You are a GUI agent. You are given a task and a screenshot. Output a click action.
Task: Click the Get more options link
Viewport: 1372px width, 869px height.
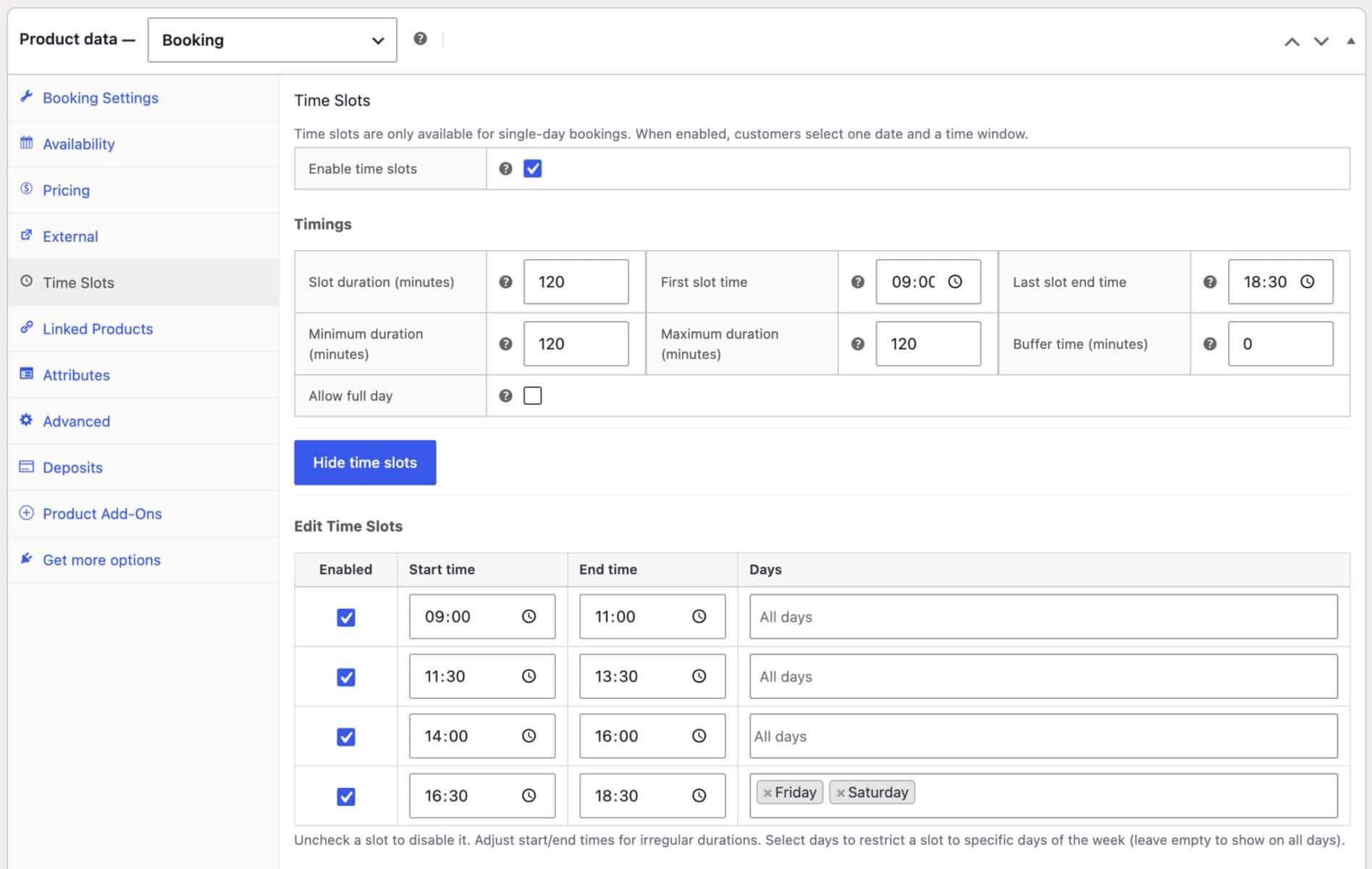[101, 560]
